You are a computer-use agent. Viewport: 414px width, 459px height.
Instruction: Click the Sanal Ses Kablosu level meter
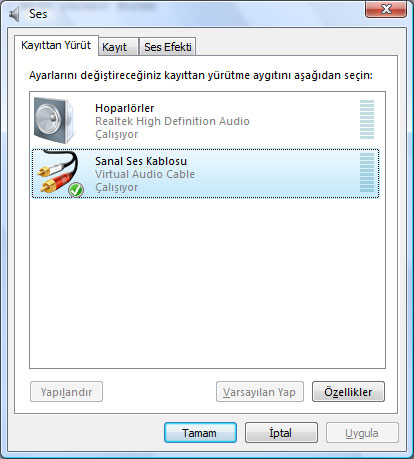tap(367, 172)
